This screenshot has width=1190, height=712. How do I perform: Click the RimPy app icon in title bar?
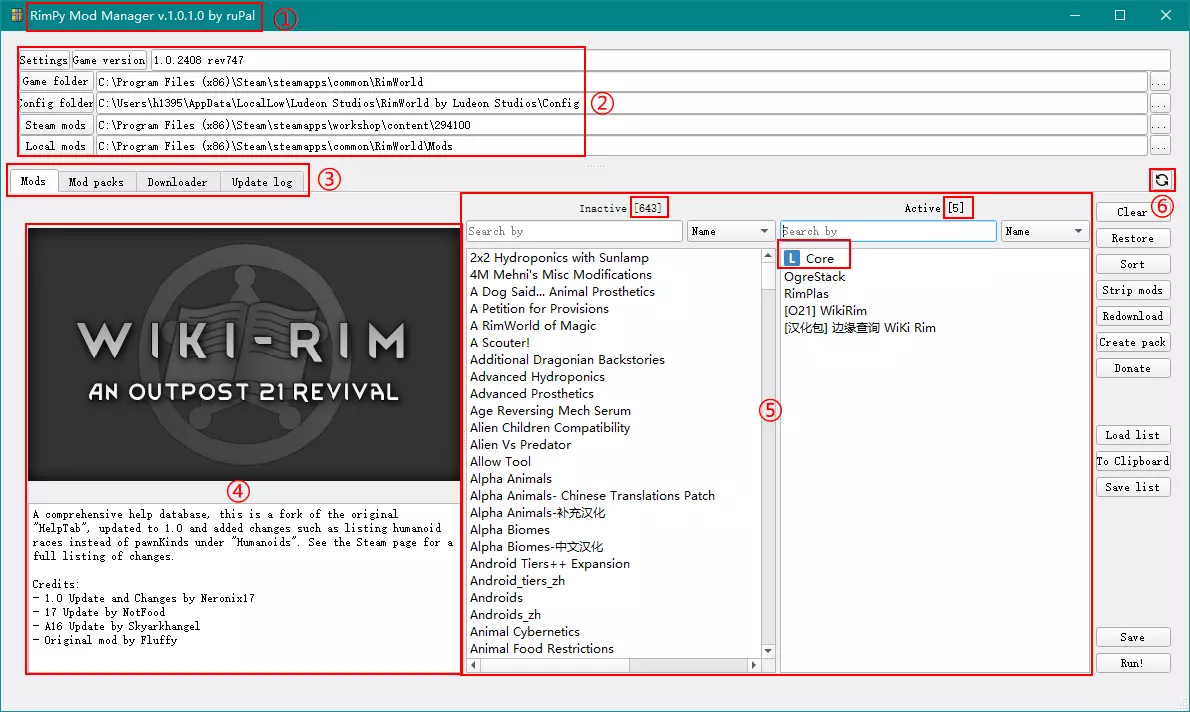point(17,15)
